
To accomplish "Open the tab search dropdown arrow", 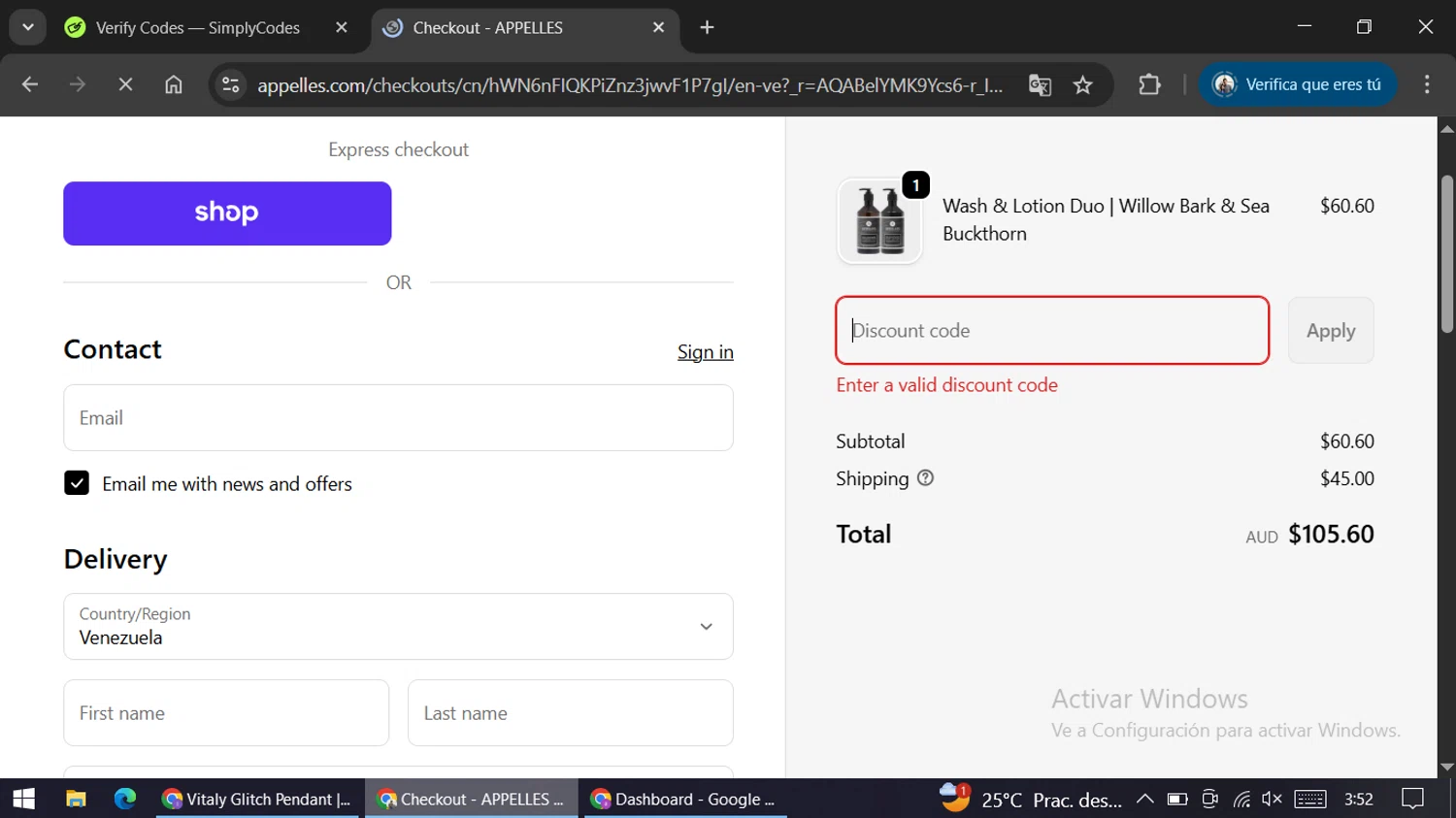I will click(28, 28).
